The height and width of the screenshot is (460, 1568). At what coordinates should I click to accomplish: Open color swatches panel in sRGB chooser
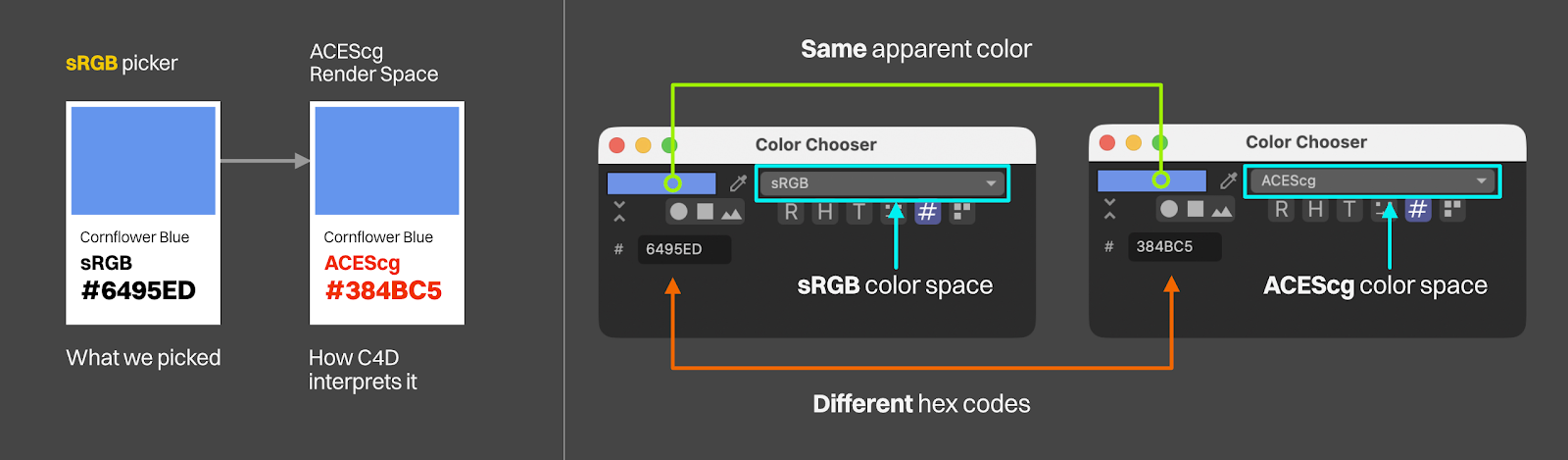click(x=962, y=212)
